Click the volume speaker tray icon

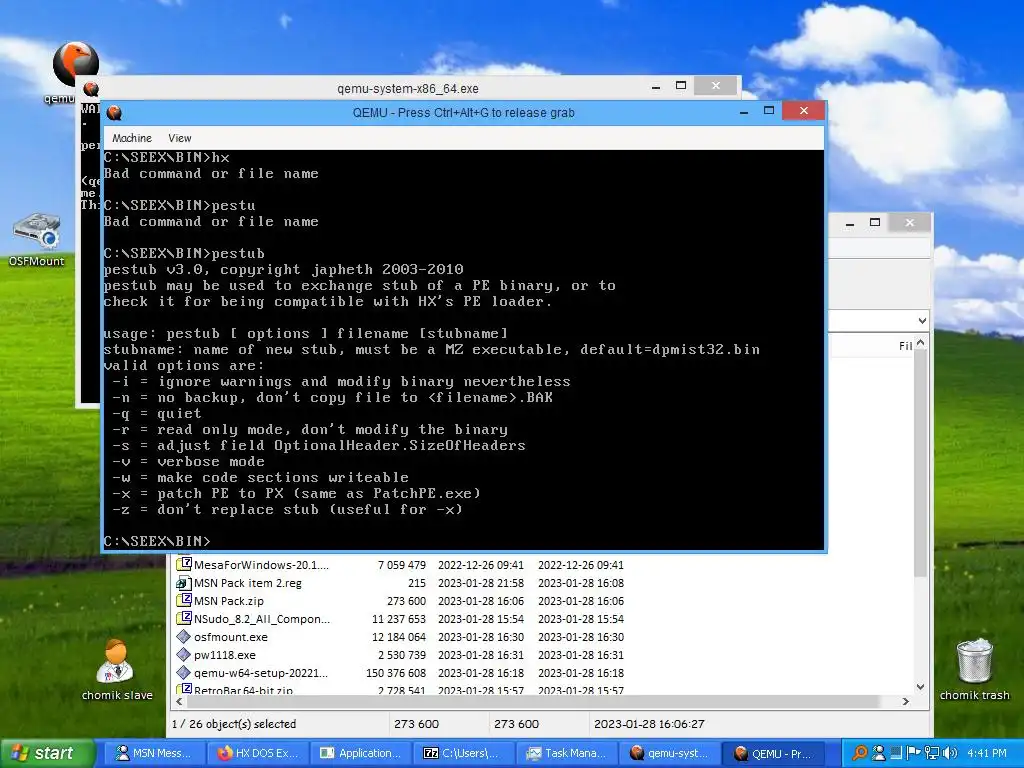(x=950, y=753)
